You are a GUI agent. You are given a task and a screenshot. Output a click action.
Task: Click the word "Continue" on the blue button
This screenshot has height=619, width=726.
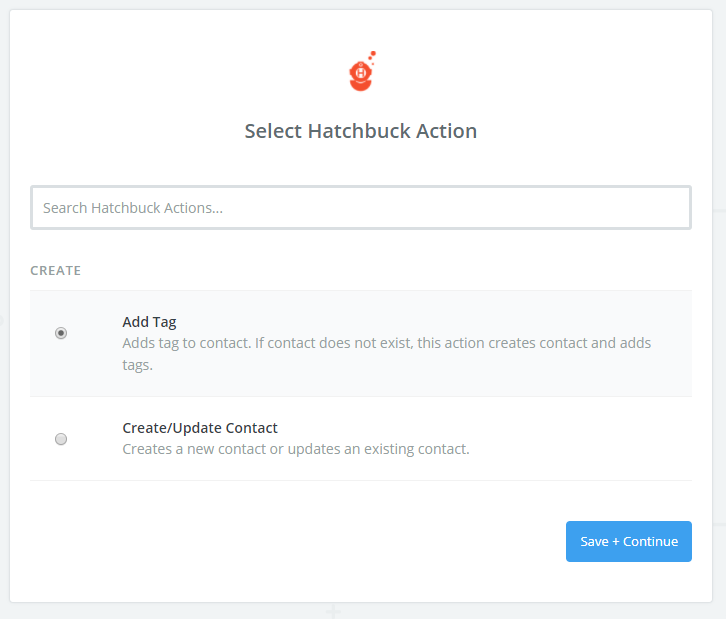(x=651, y=541)
